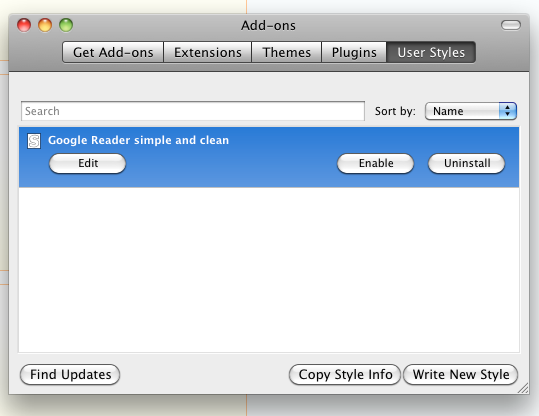Switch to the Themes tab
Viewport: 539px width, 416px height.
(x=286, y=52)
